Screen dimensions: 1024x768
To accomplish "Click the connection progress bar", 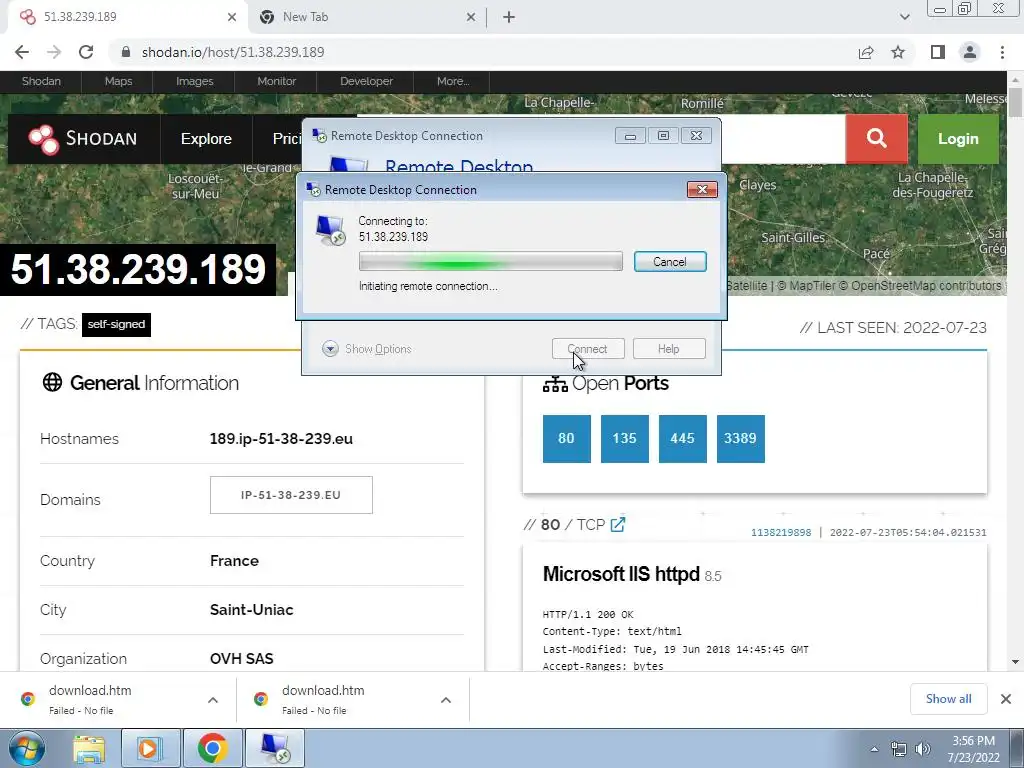I will [x=490, y=261].
